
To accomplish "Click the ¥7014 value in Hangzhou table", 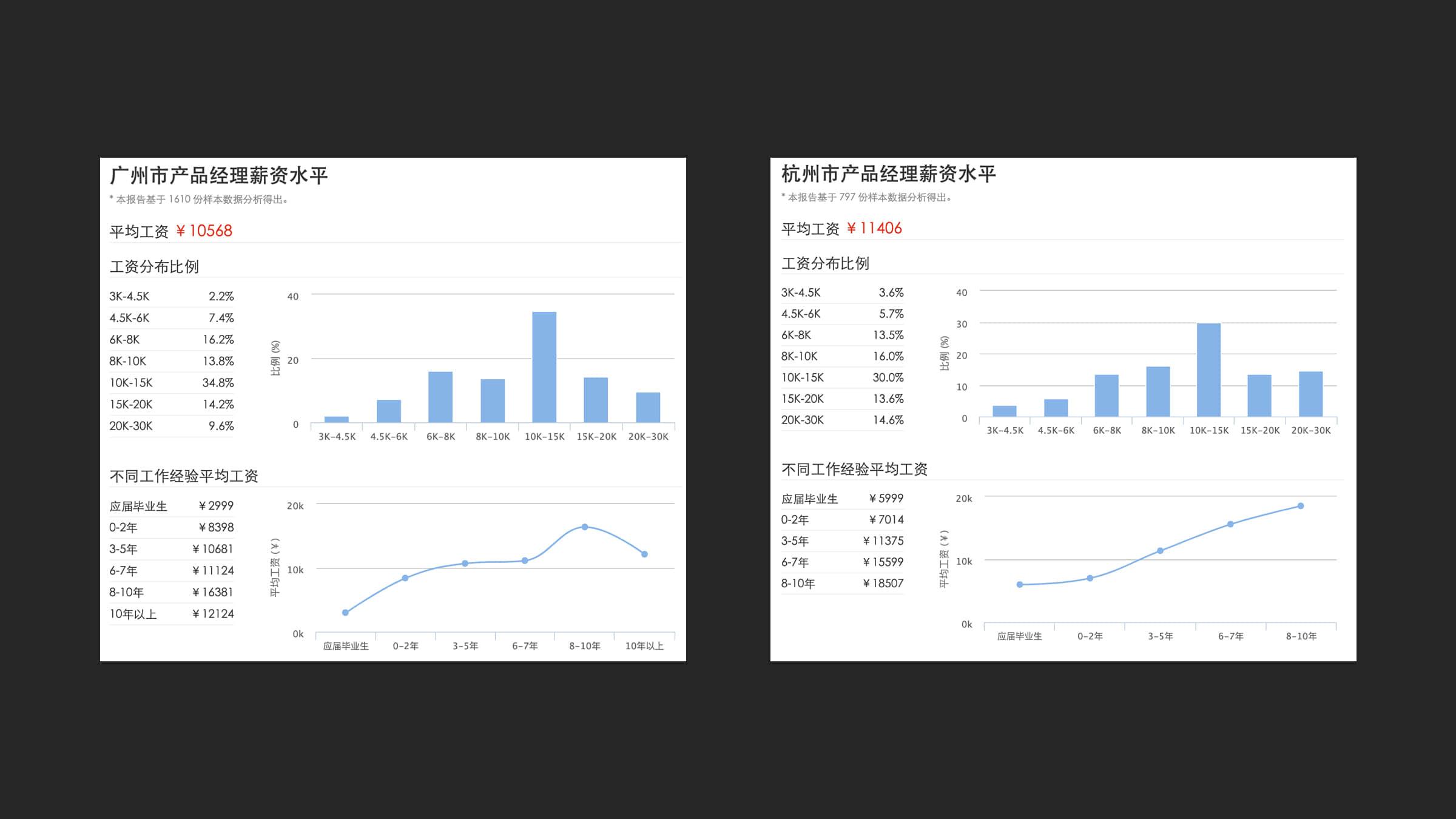I will (886, 520).
